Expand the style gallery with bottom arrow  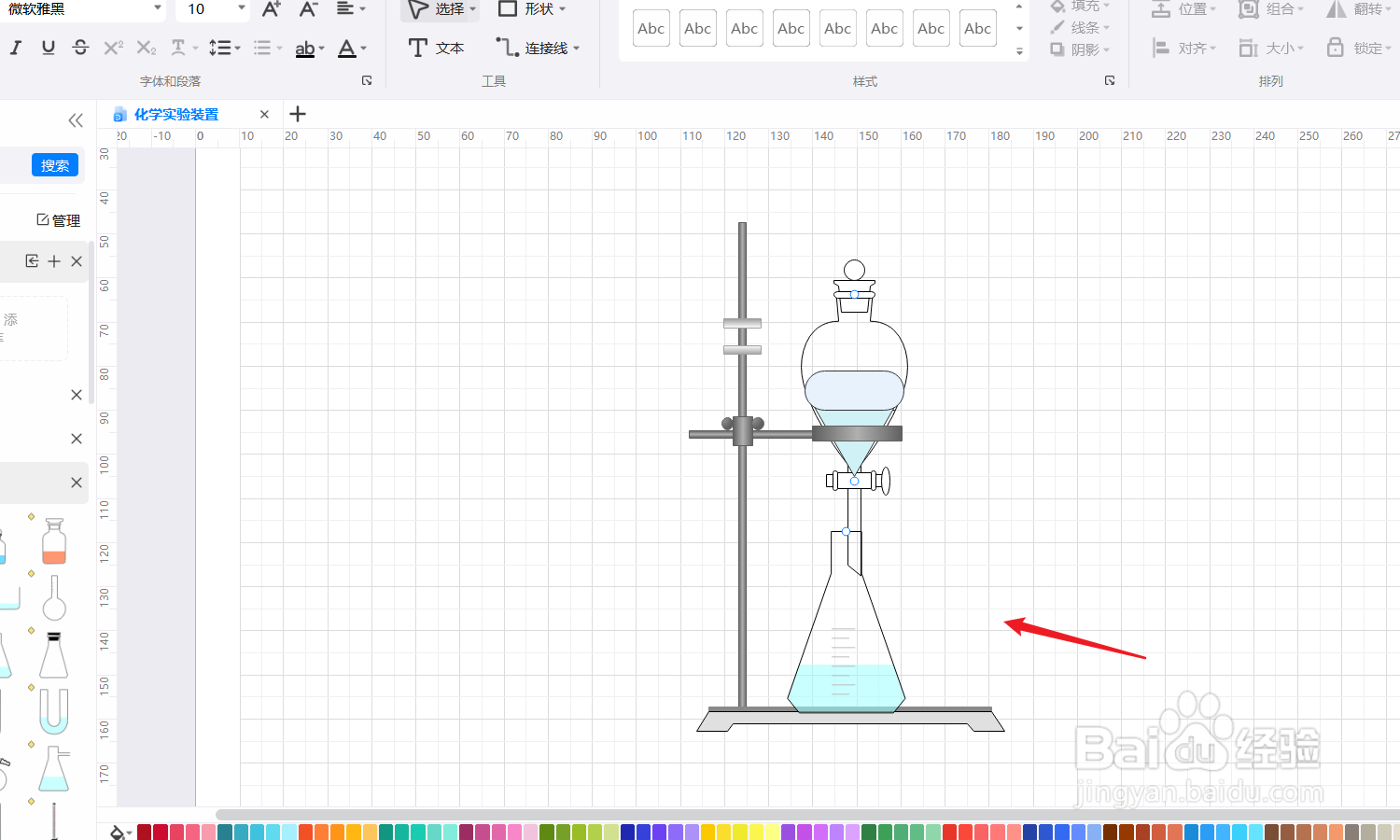click(1019, 51)
